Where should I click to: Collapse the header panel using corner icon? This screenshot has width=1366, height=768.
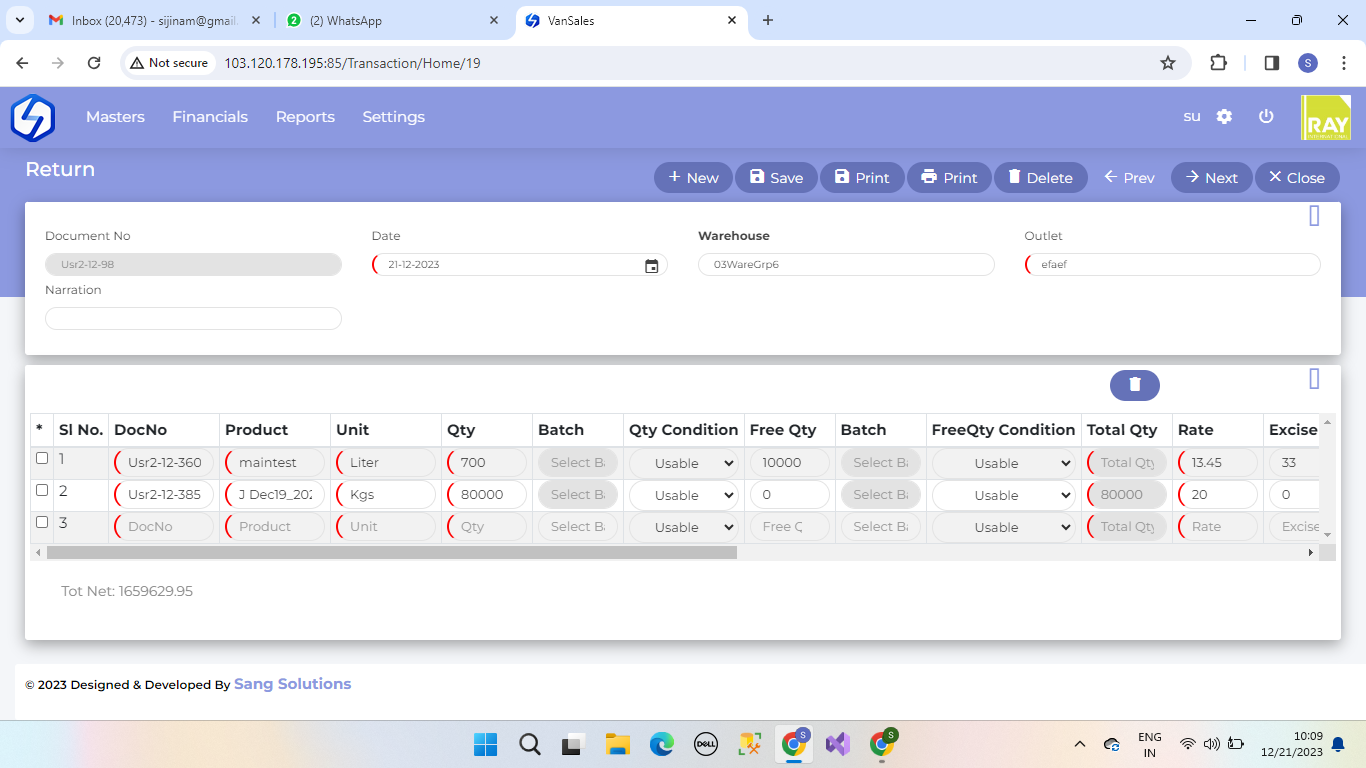(x=1314, y=216)
